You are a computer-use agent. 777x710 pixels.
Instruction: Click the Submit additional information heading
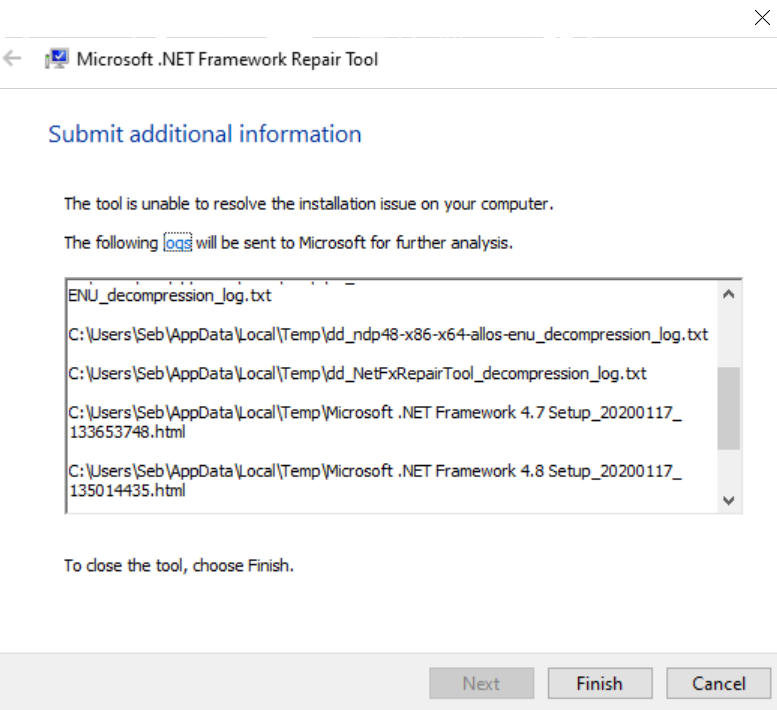[x=205, y=134]
